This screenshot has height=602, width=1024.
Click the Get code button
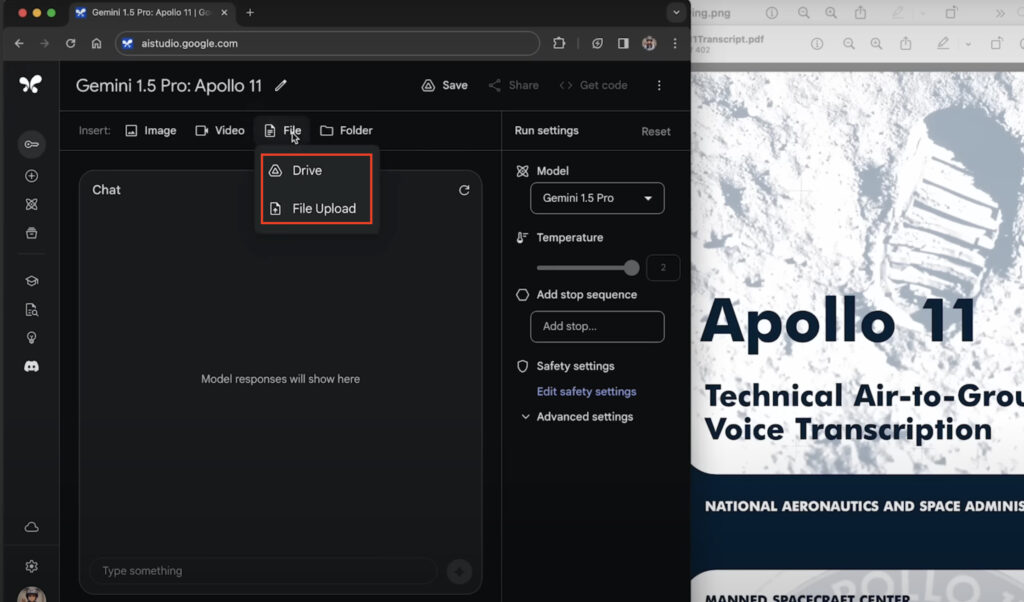click(594, 86)
